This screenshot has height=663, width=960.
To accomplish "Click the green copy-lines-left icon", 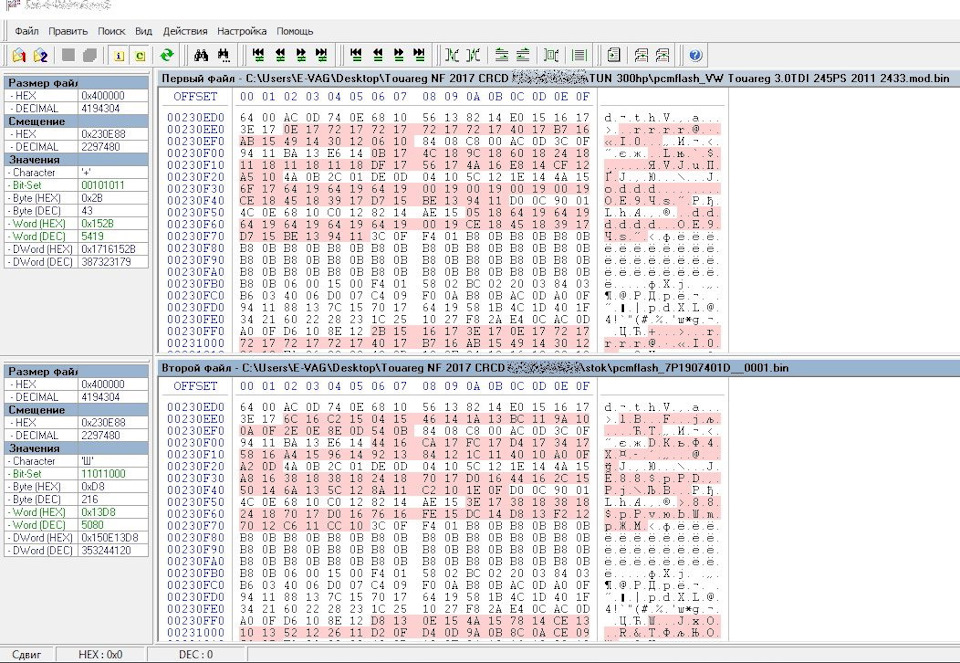I will (501, 55).
